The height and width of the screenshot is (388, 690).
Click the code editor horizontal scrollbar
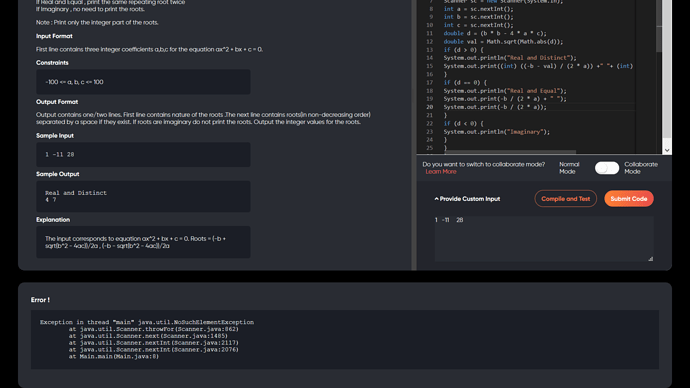tap(510, 152)
